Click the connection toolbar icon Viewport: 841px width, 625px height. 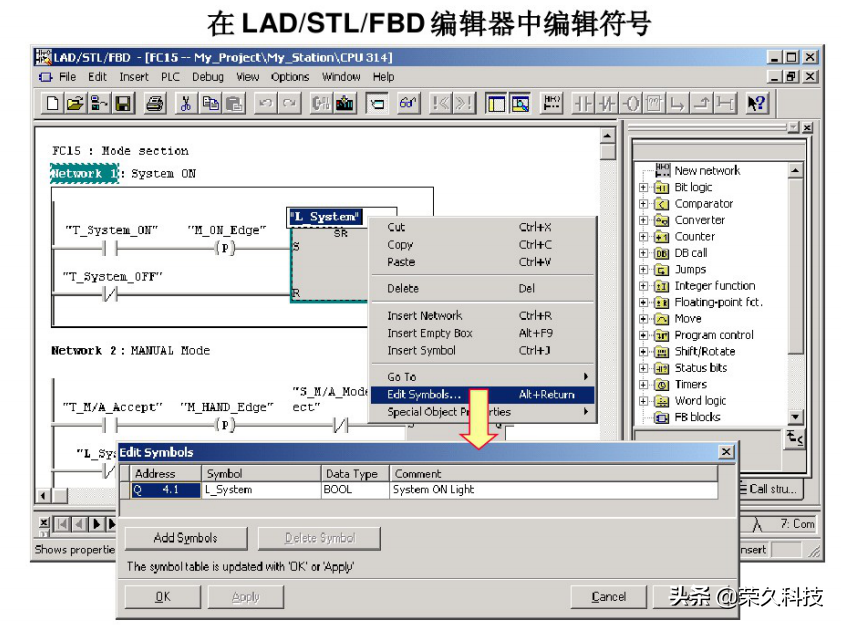pos(725,103)
